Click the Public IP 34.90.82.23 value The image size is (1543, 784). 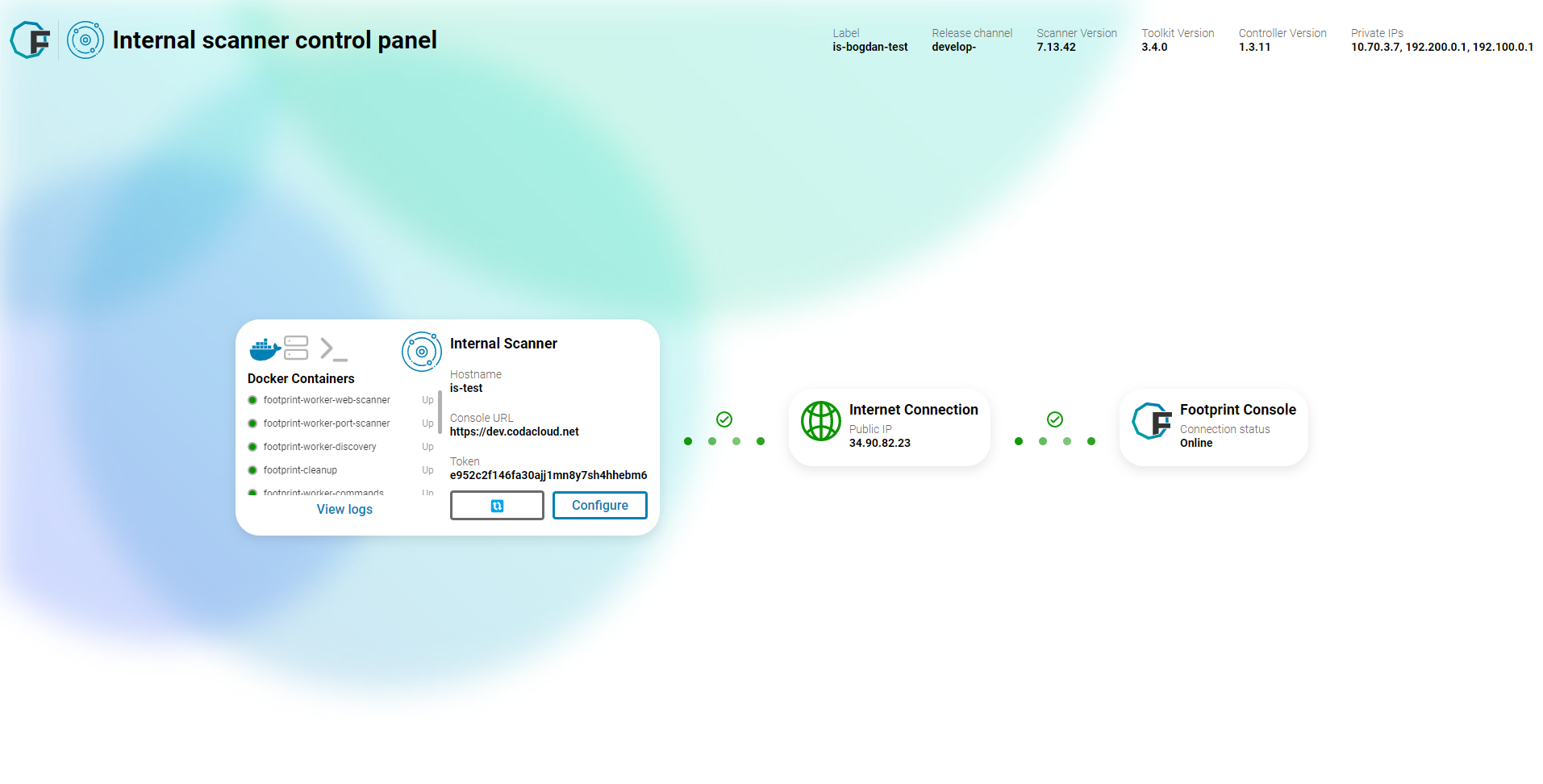[x=880, y=442]
